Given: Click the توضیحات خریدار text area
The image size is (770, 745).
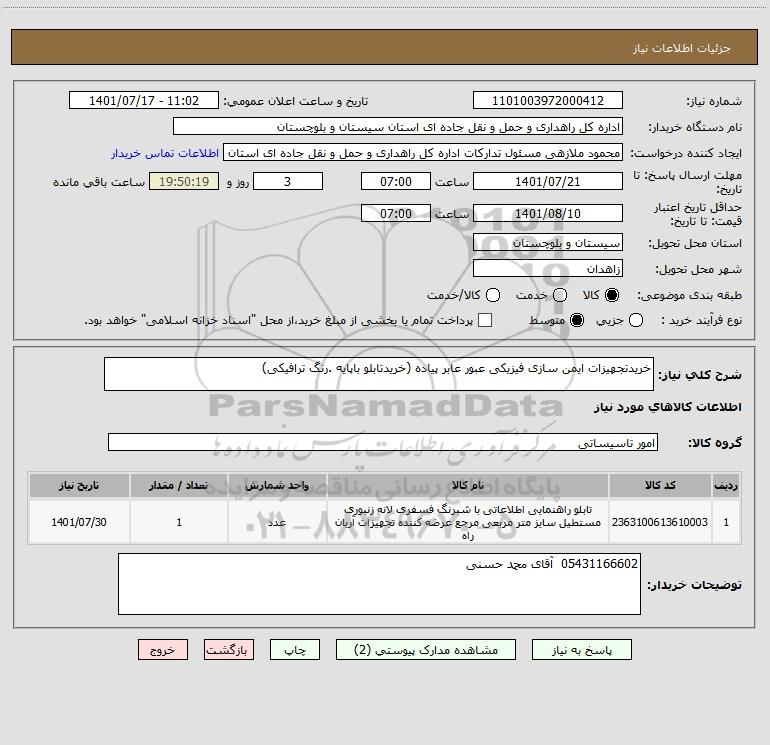Looking at the screenshot, I should 379,584.
